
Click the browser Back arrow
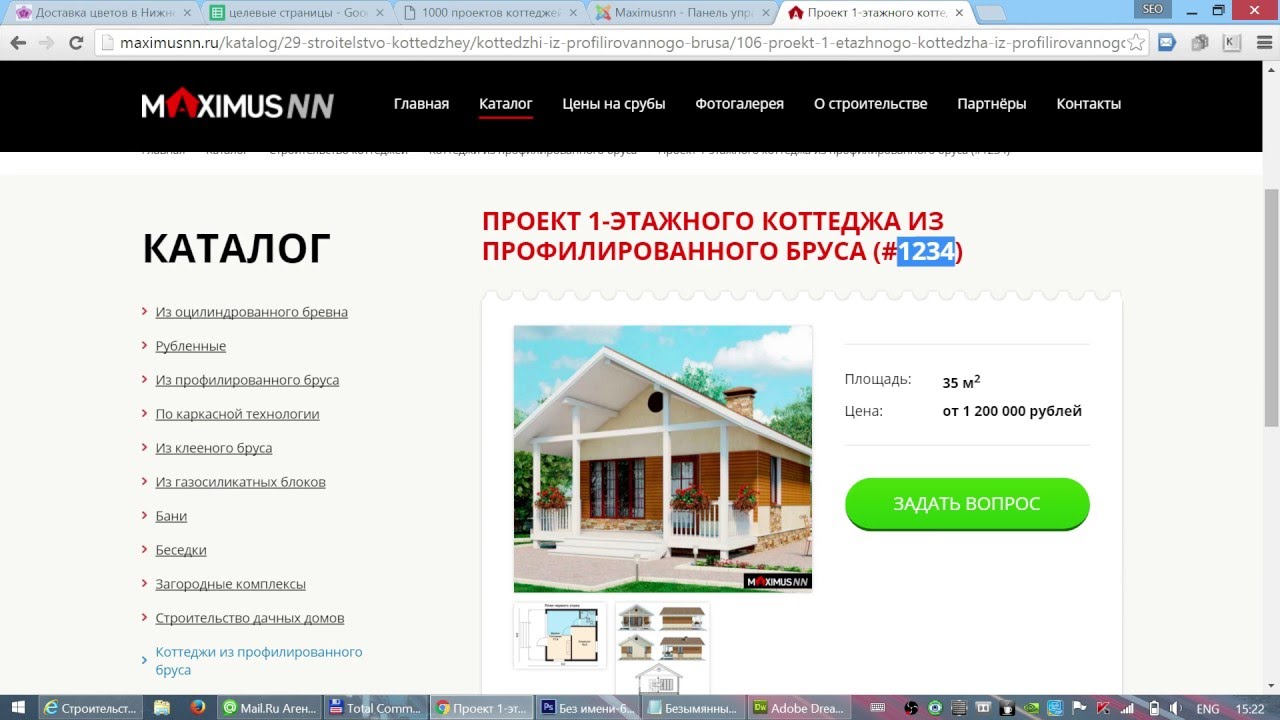coord(18,43)
